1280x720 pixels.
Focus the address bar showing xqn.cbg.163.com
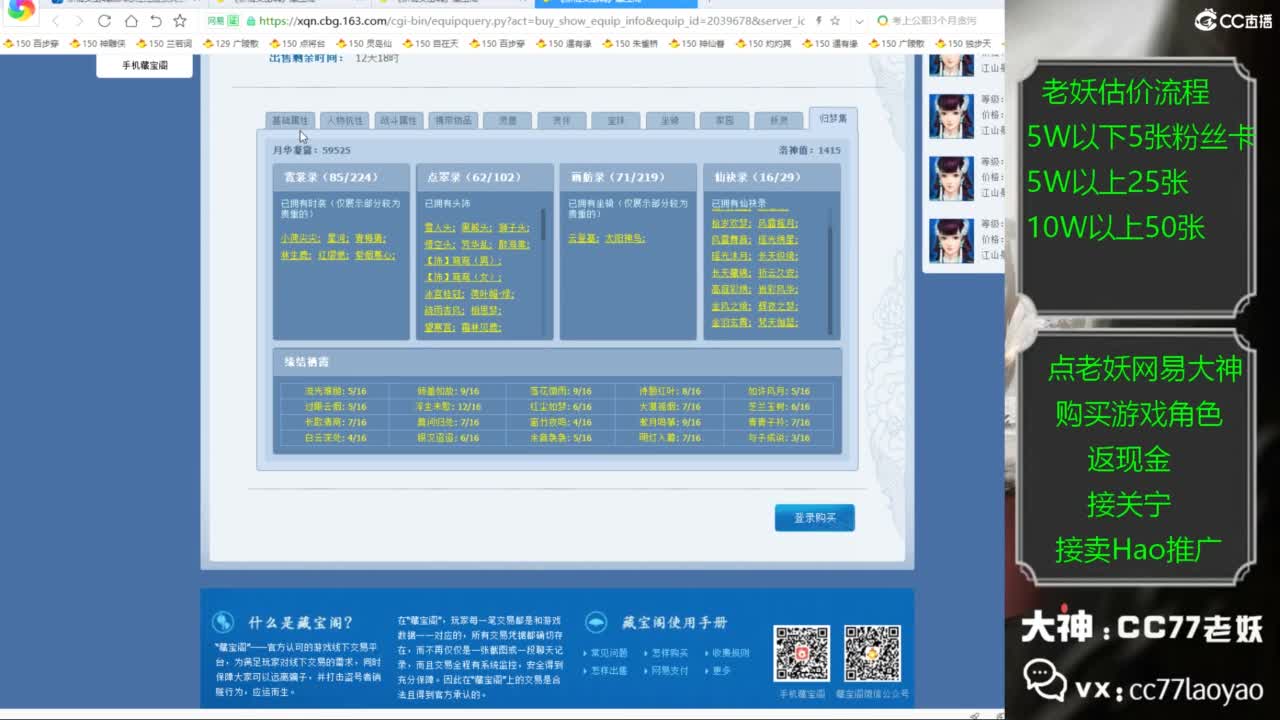point(530,21)
